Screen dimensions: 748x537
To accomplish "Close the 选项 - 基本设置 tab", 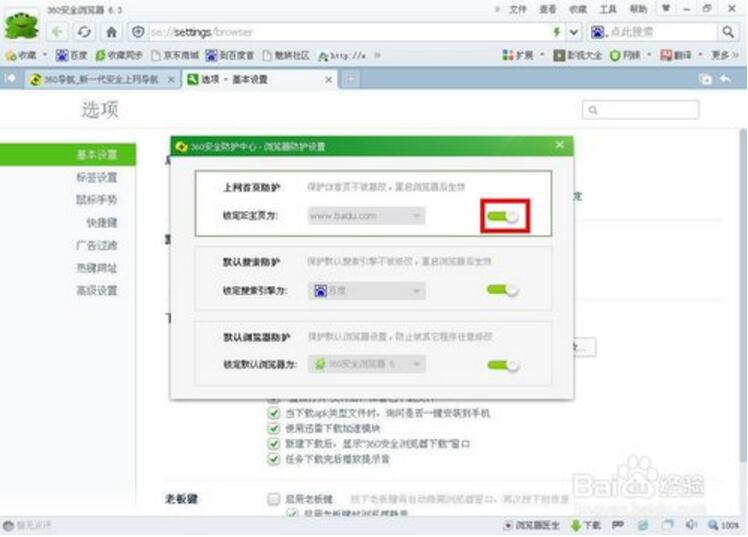I will point(328,80).
